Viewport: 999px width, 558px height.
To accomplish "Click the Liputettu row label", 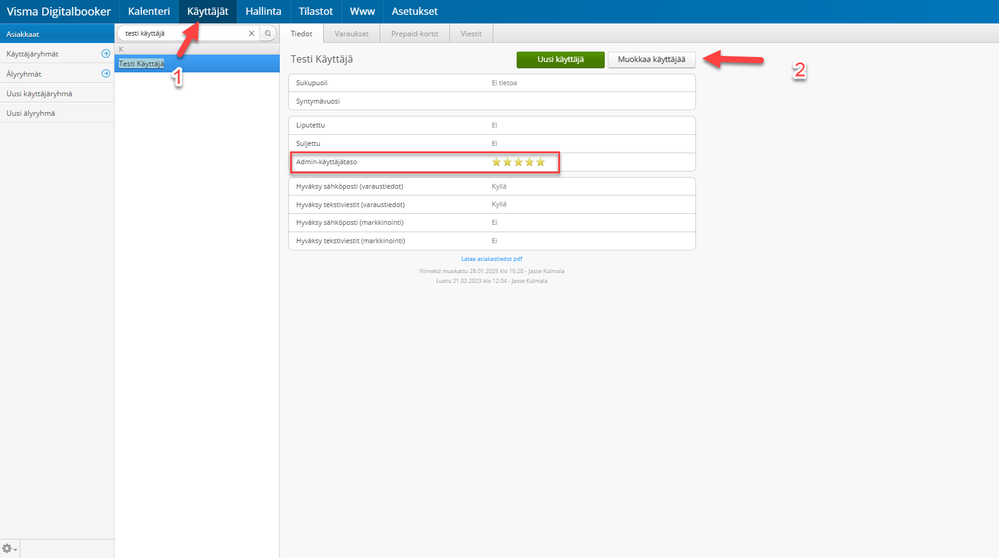I will tap(310, 125).
